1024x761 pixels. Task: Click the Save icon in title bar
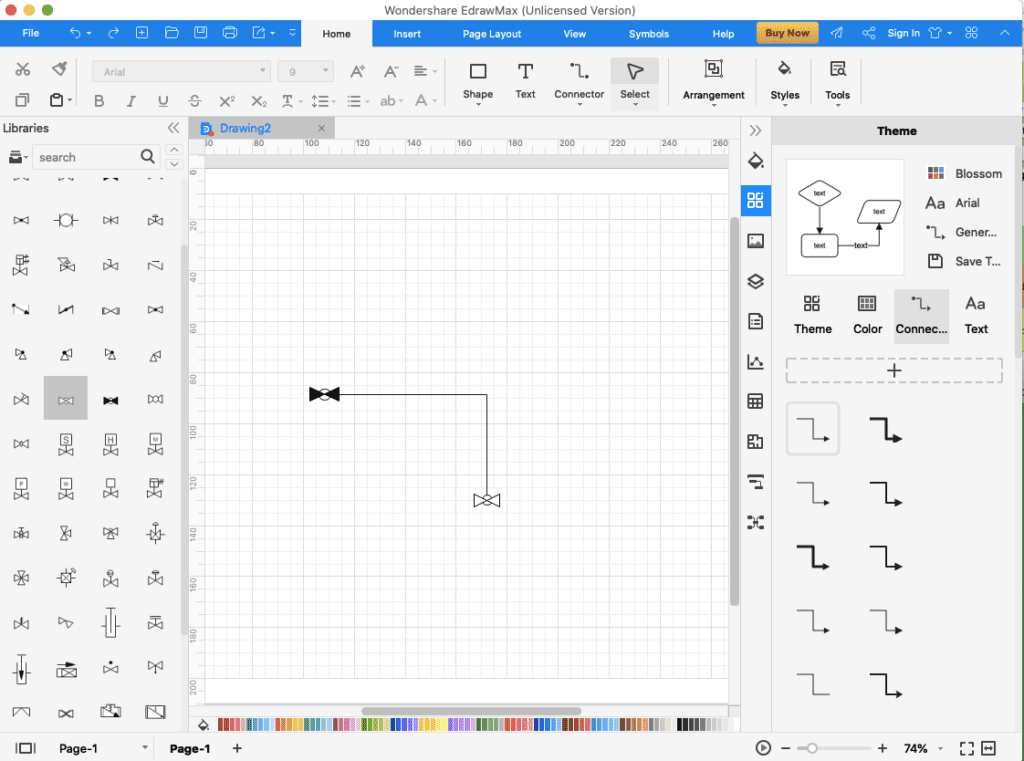pyautogui.click(x=200, y=33)
